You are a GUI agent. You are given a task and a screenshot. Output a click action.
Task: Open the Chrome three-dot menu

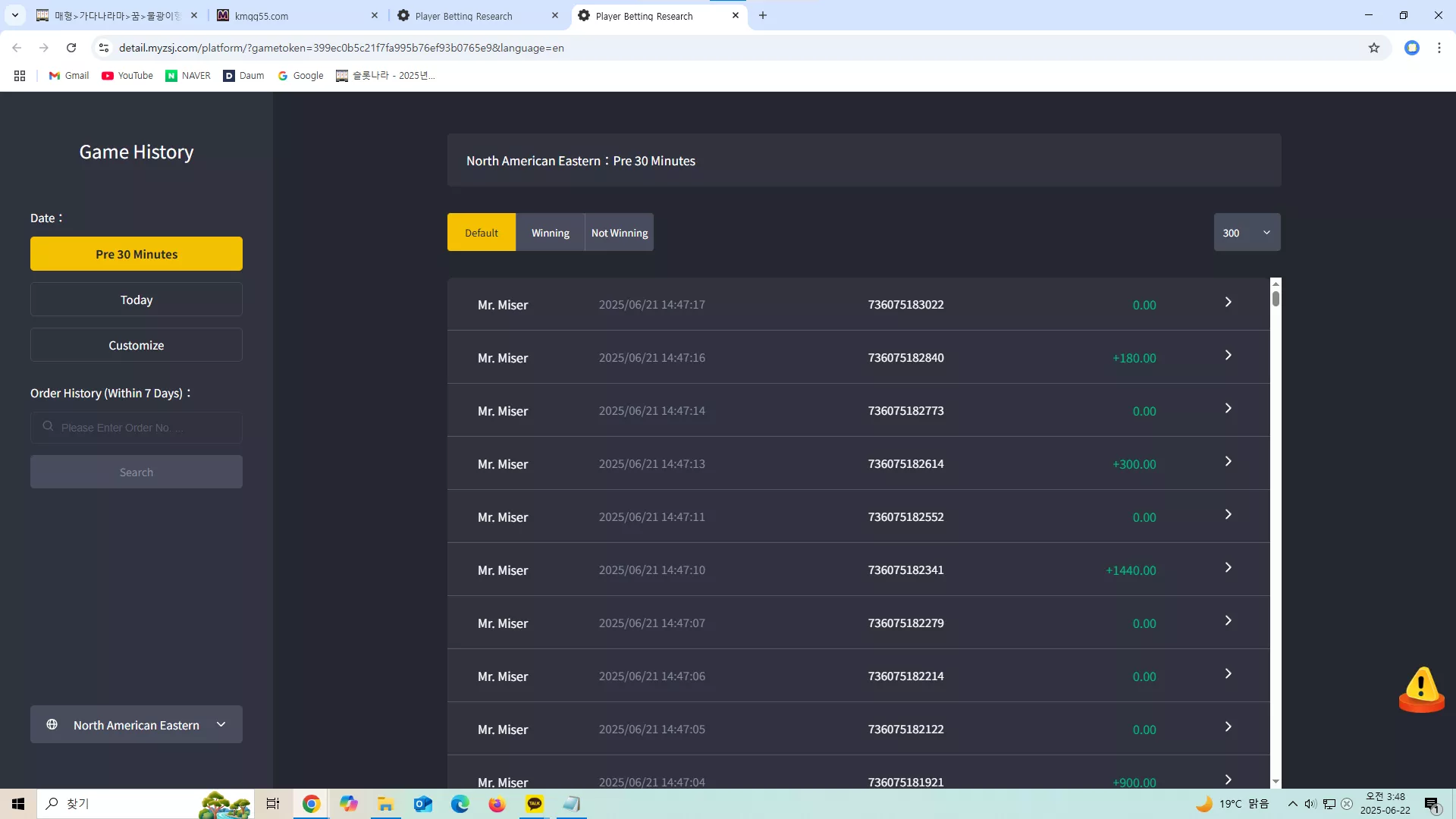click(1439, 48)
